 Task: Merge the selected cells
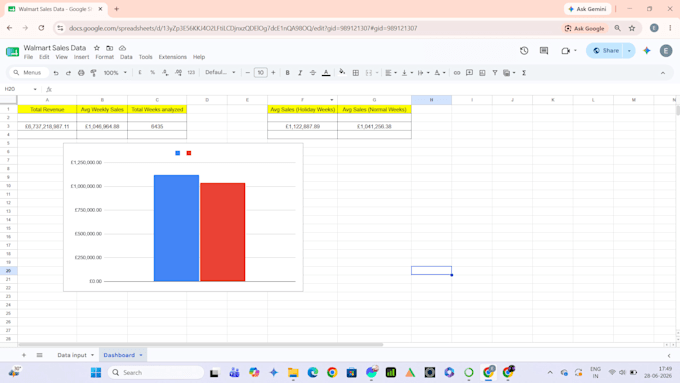tap(369, 73)
